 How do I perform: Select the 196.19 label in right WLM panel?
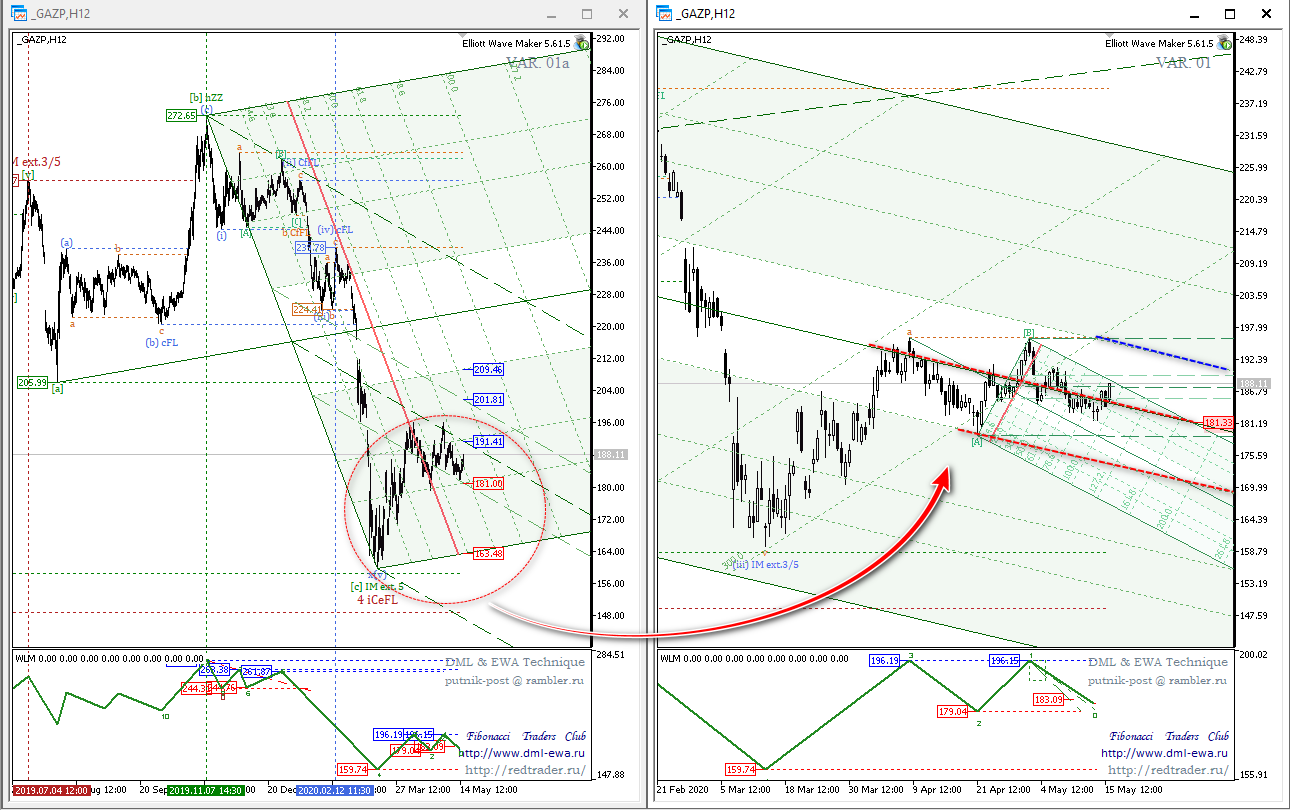[885, 660]
